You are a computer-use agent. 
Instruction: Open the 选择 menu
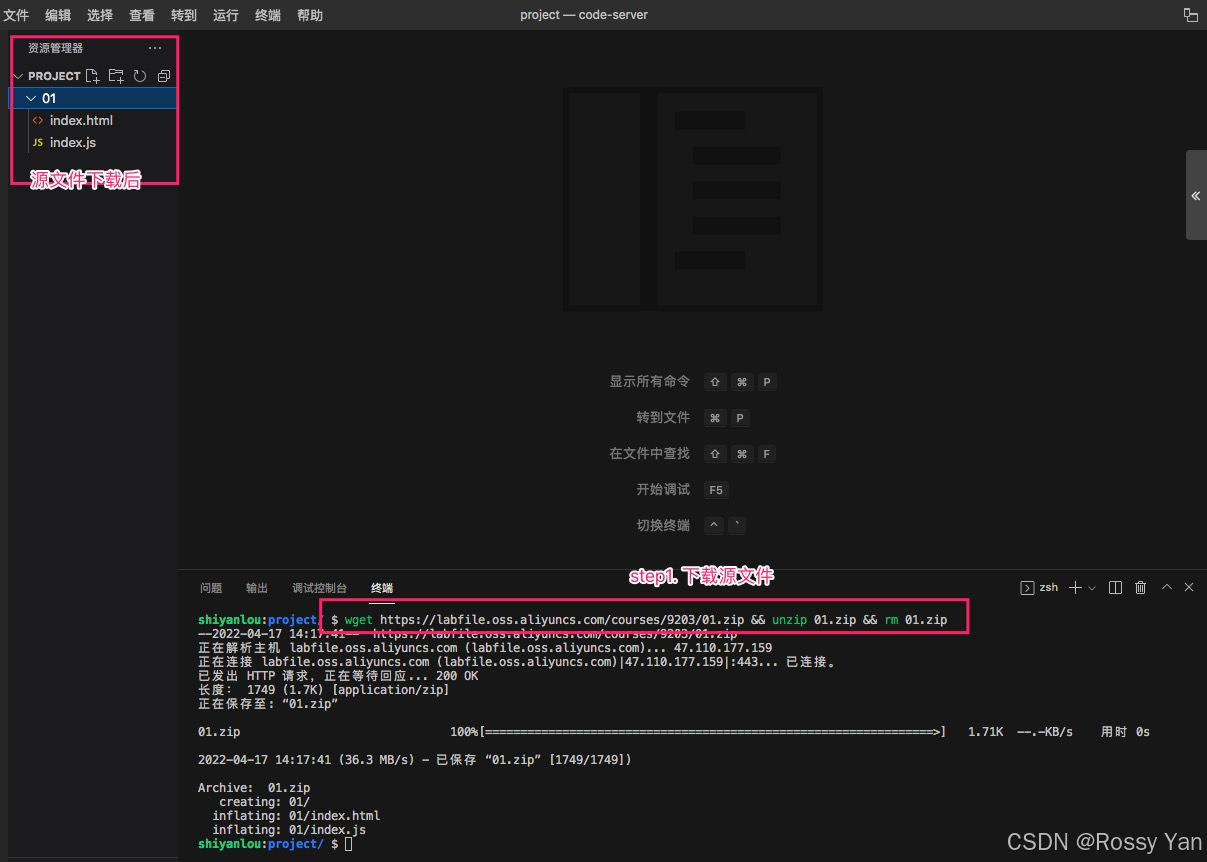(x=100, y=15)
